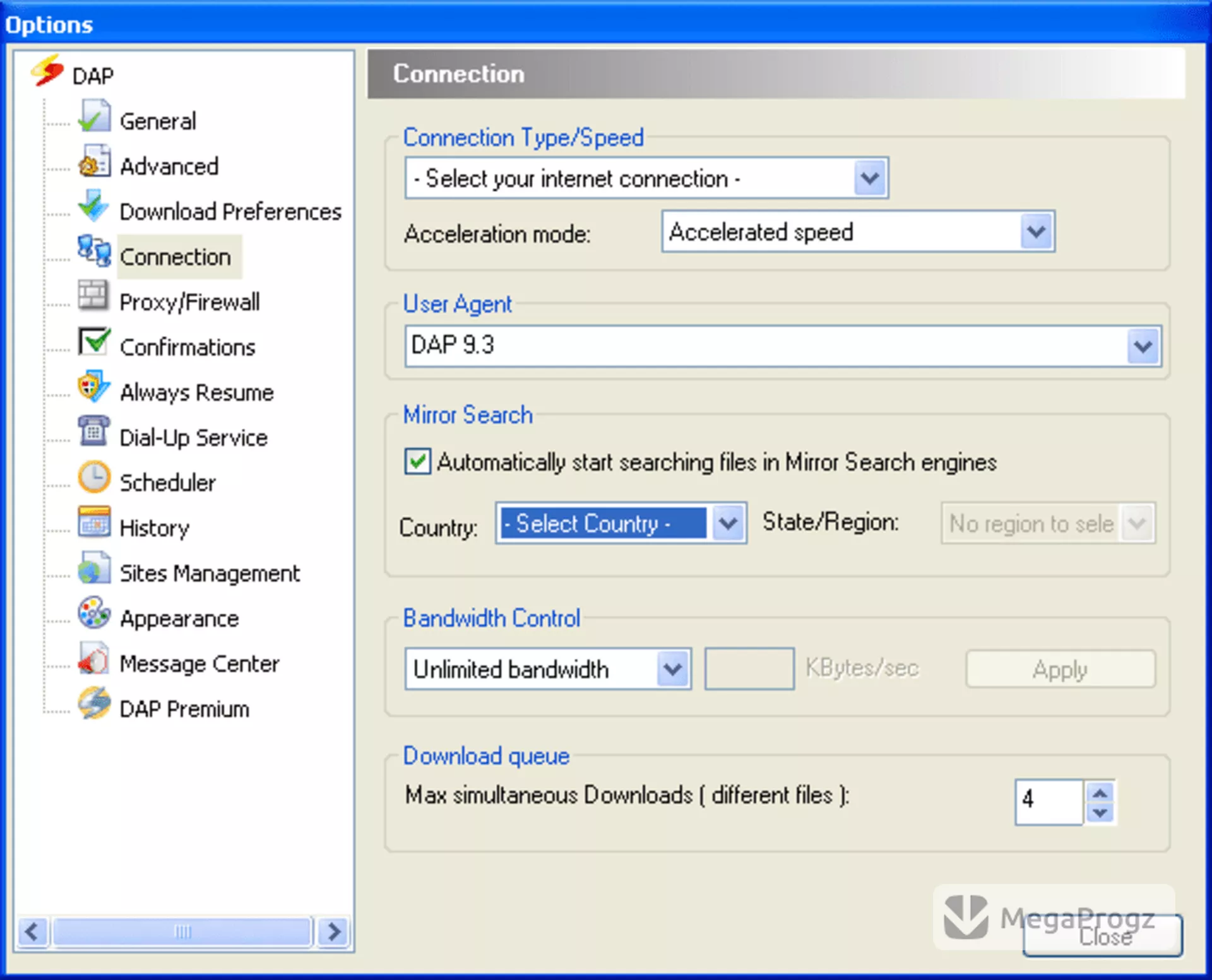Select DAP Premium in the tree
Image resolution: width=1212 pixels, height=980 pixels.
pos(184,709)
